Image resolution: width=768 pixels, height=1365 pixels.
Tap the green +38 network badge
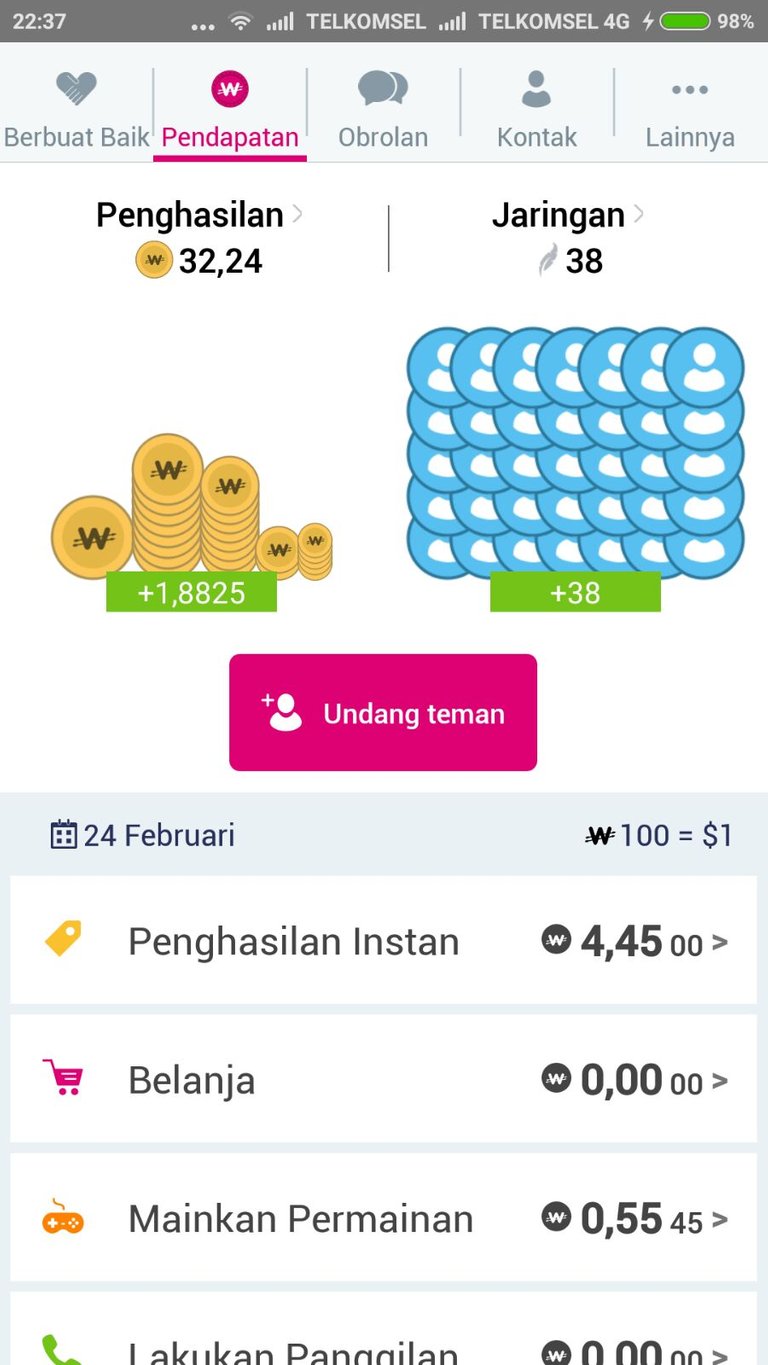pyautogui.click(x=575, y=592)
